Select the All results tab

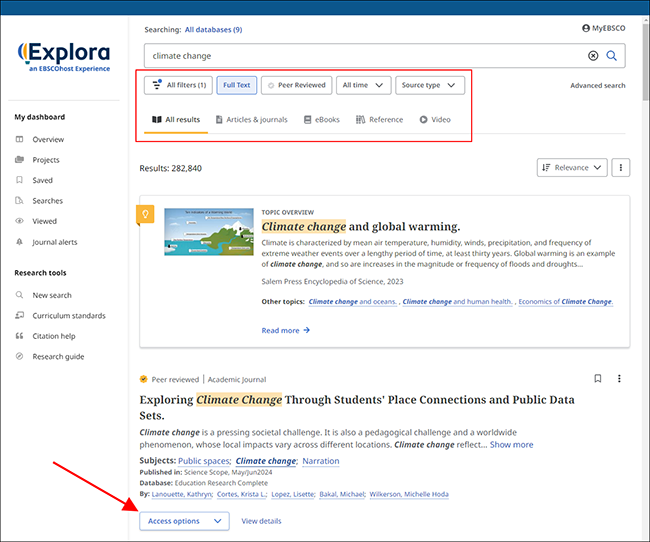pos(176,120)
